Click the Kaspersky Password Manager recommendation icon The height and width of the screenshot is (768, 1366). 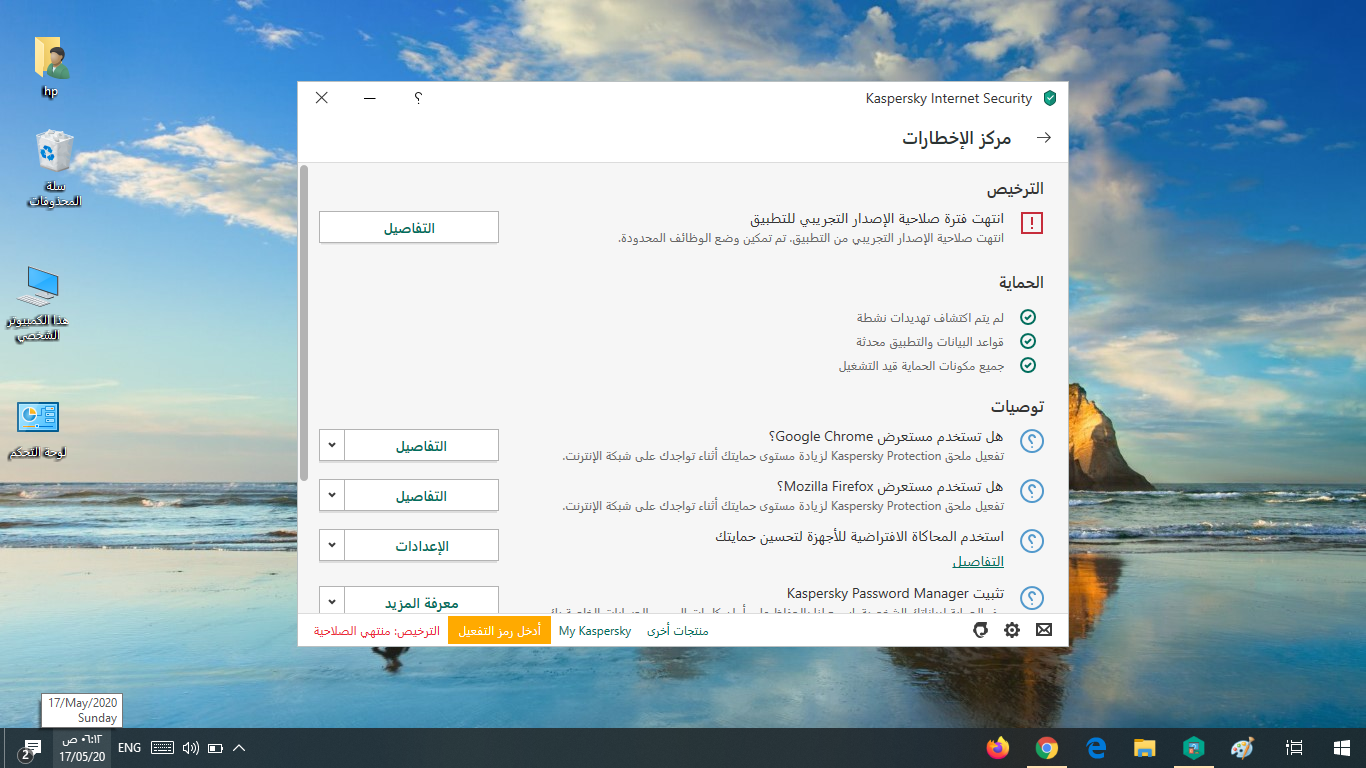(x=1031, y=597)
